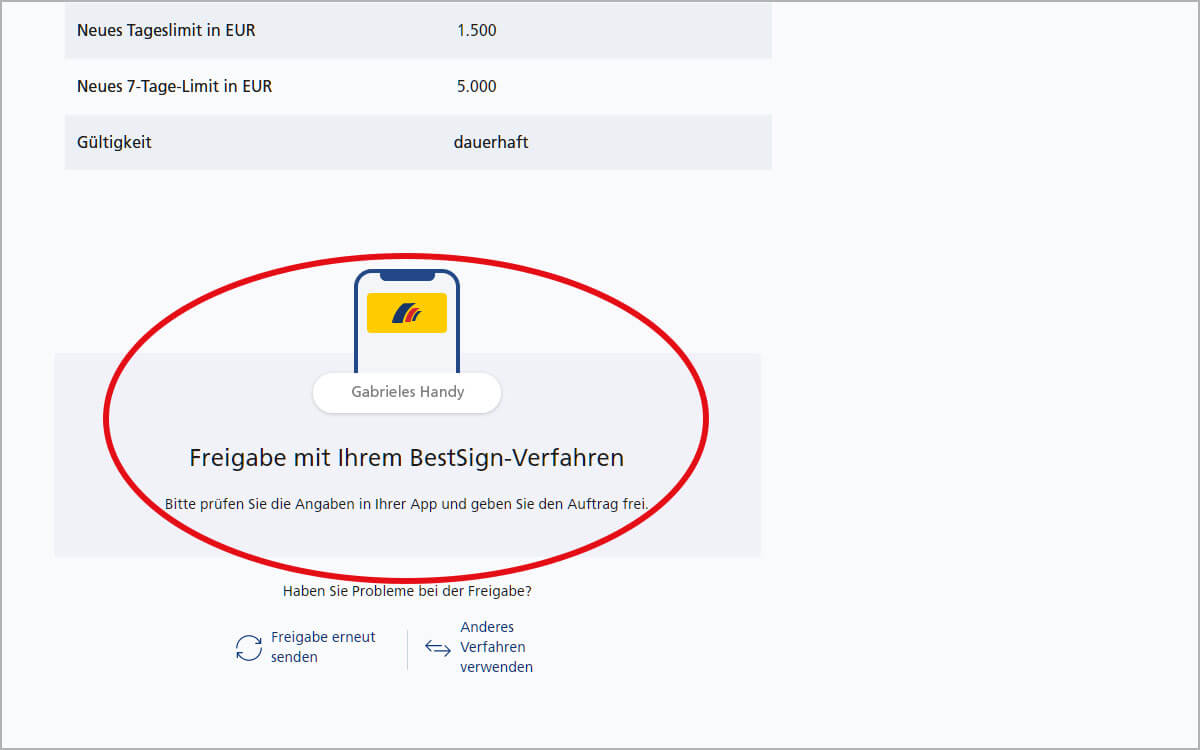Click the double-arrow icon beside Anderes Verfahren
The height and width of the screenshot is (750, 1200).
pos(437,647)
